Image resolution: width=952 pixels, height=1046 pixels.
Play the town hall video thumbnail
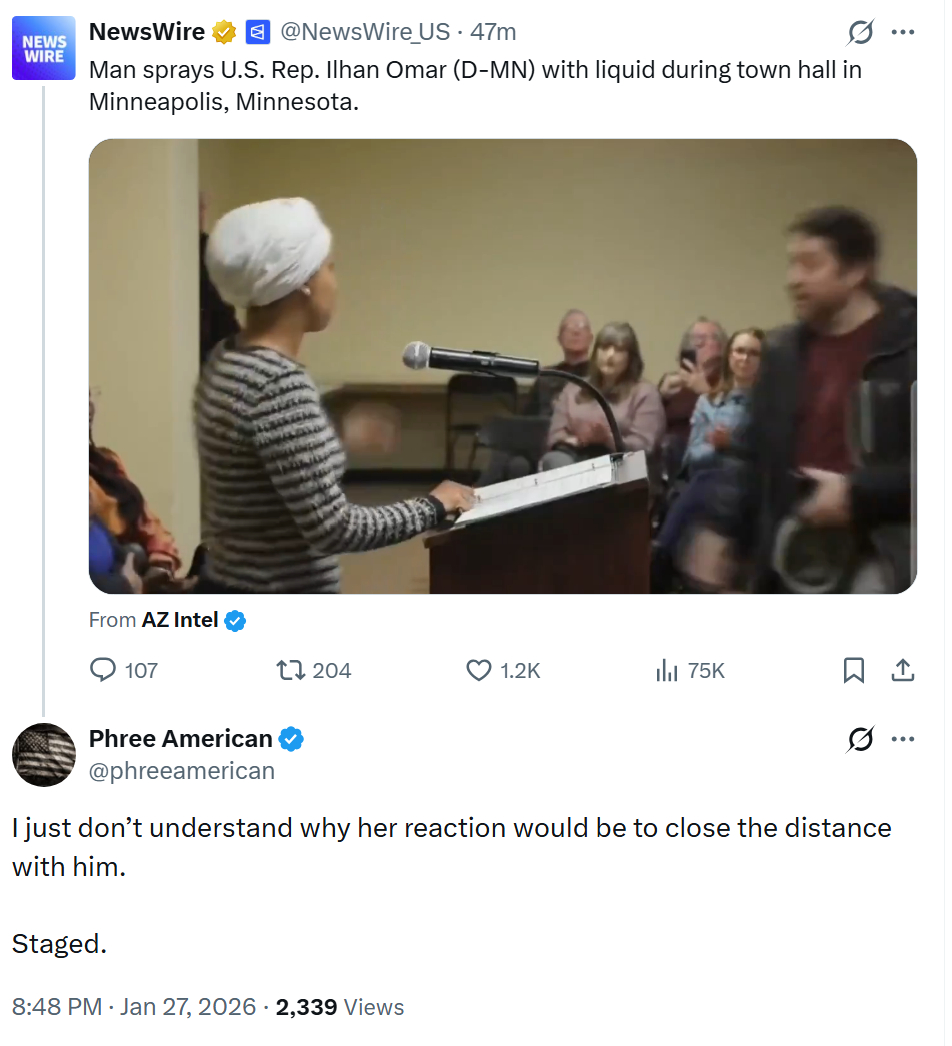pos(502,366)
